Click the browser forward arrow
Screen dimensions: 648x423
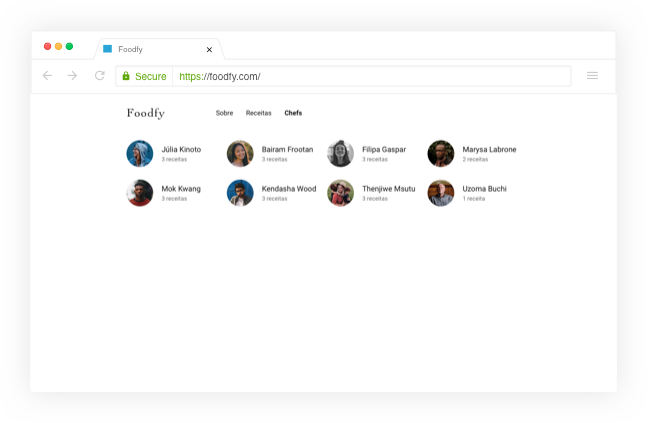point(72,76)
